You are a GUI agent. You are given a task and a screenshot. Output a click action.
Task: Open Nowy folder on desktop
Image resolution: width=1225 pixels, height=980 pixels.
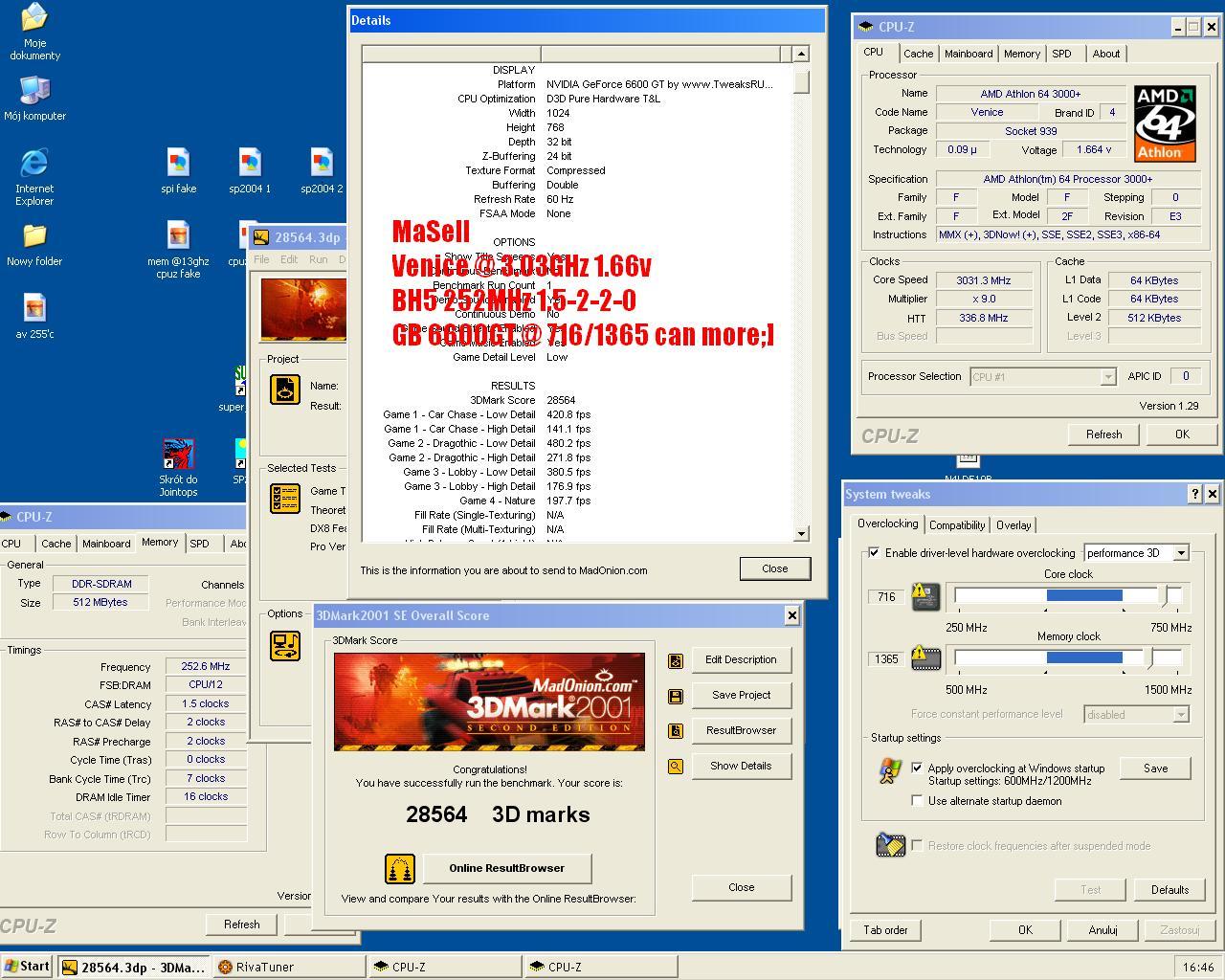(34, 245)
